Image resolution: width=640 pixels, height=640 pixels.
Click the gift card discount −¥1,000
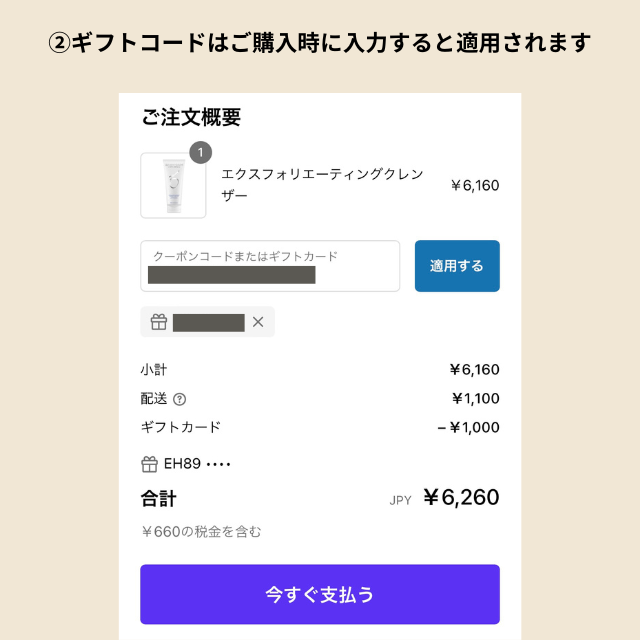(468, 427)
